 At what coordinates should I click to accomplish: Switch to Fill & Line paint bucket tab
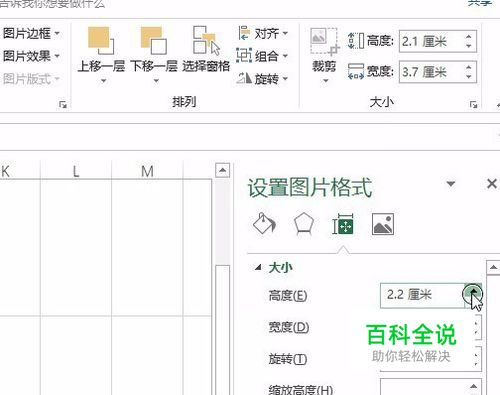tap(264, 224)
